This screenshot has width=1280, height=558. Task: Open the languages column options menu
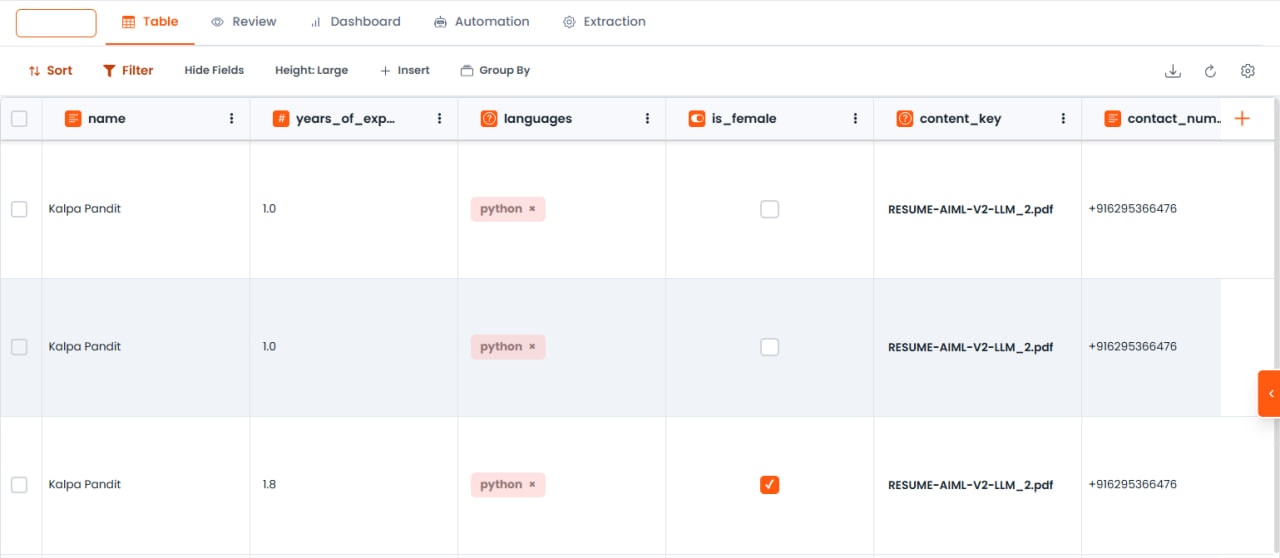(647, 119)
